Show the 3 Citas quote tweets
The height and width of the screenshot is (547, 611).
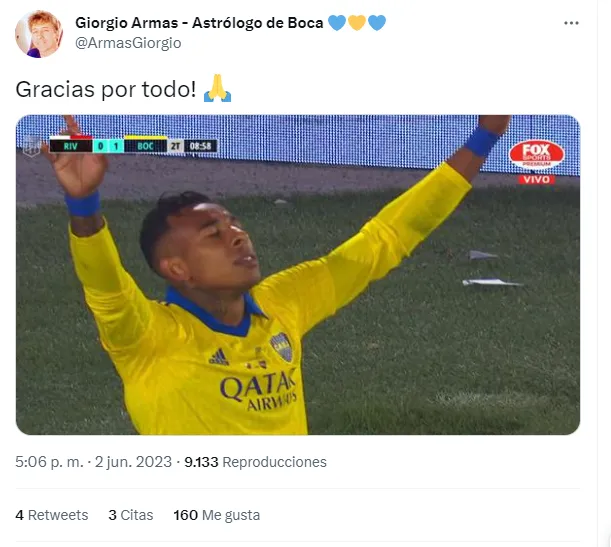[x=131, y=515]
